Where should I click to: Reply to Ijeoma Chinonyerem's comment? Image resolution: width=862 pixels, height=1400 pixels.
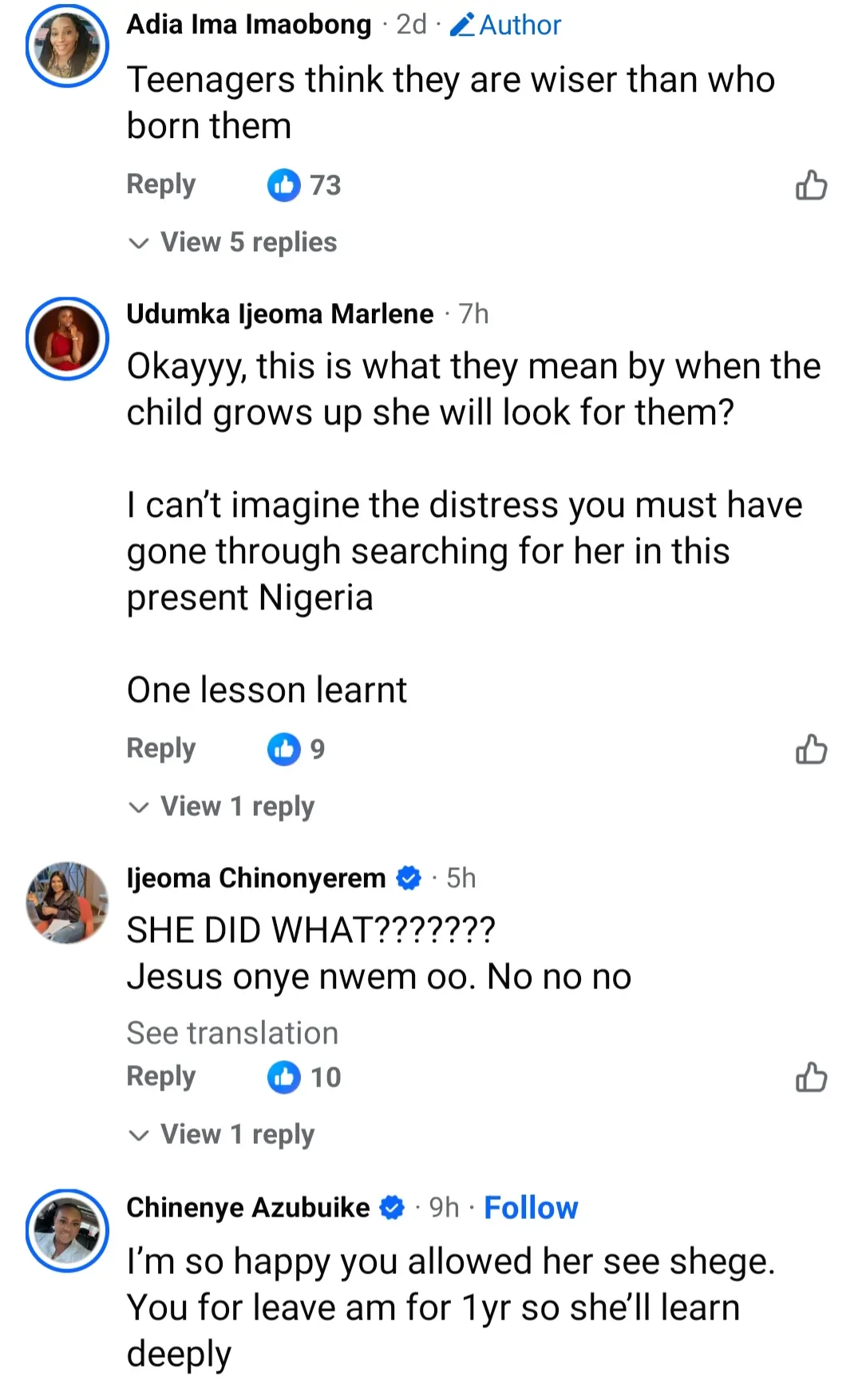161,1077
